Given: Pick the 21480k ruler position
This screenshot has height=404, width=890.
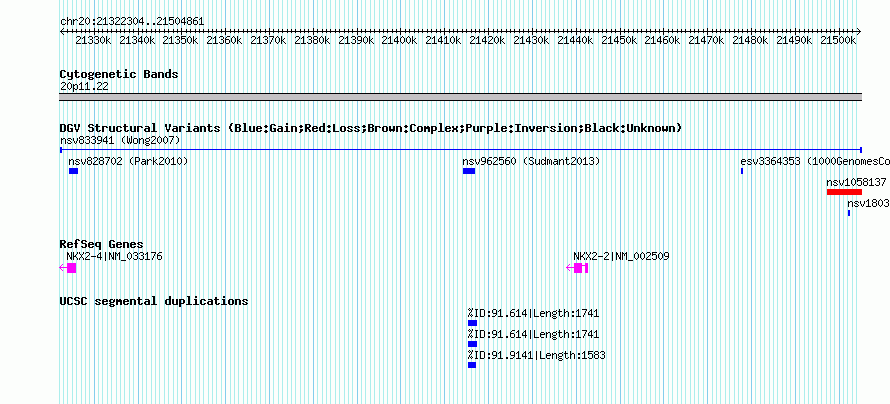Looking at the screenshot, I should (750, 40).
